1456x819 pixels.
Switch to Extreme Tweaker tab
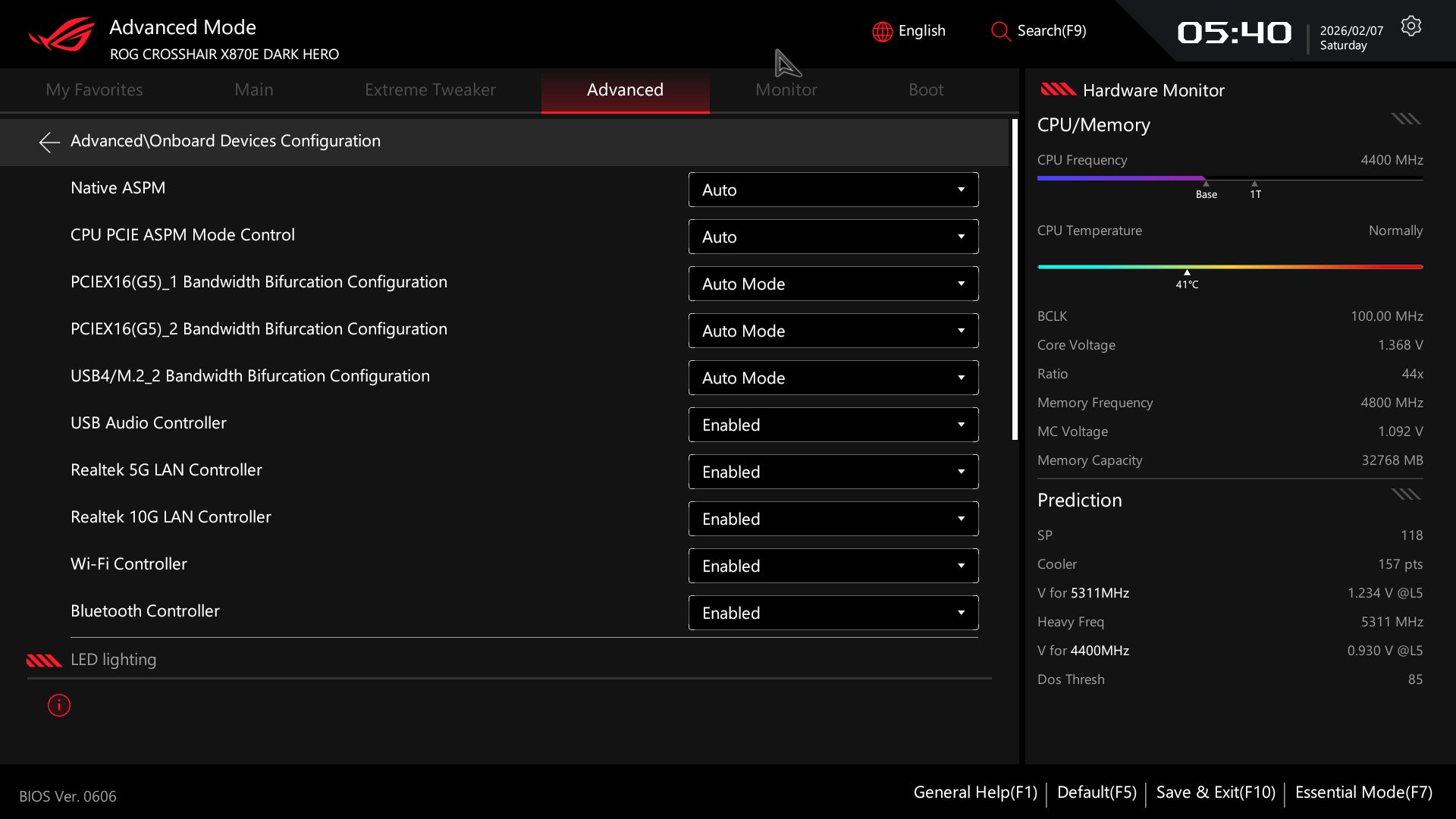click(430, 89)
